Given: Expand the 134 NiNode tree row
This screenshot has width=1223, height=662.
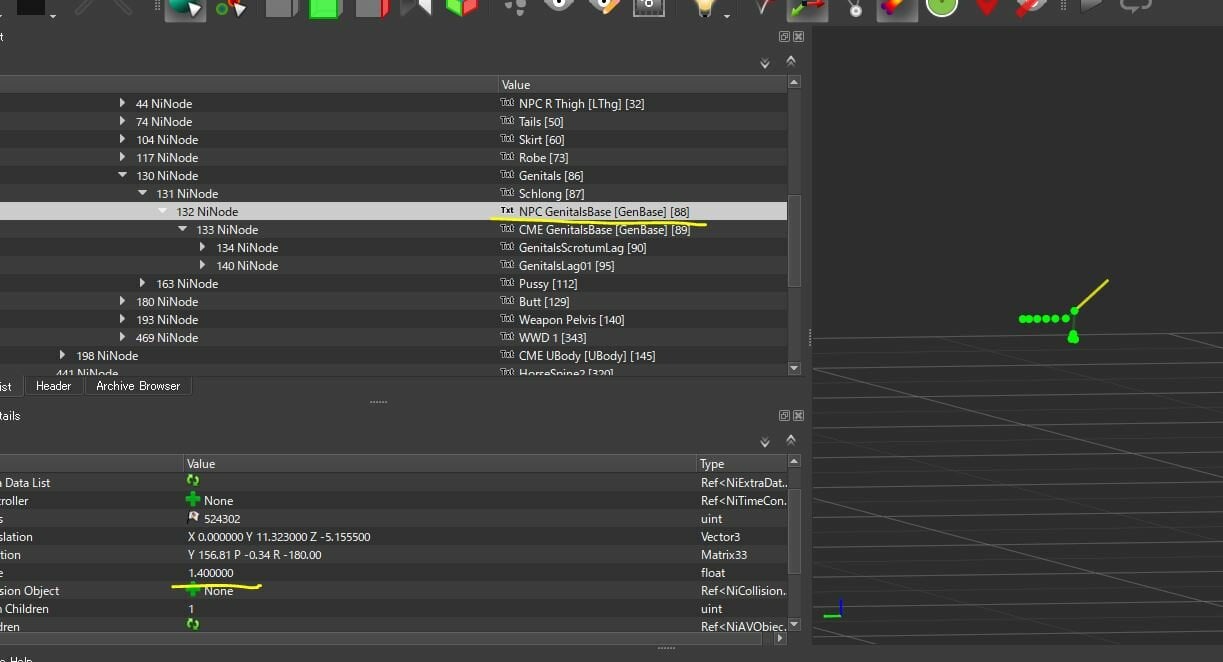Looking at the screenshot, I should (x=203, y=247).
